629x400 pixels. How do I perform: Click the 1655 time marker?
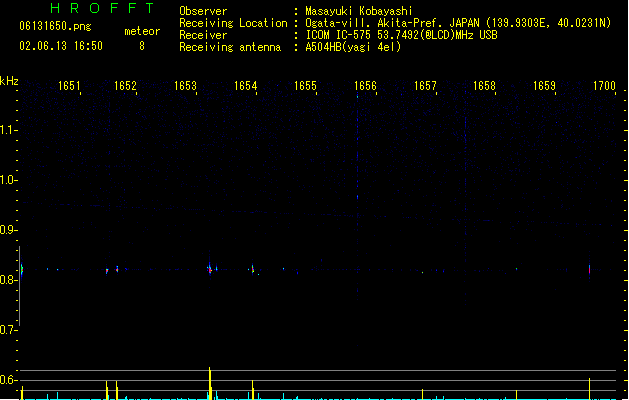point(305,86)
